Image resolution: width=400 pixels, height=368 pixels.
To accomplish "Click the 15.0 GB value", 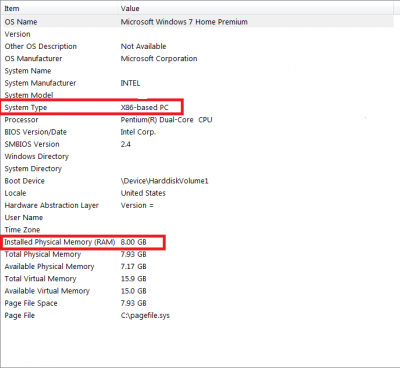I will (133, 291).
